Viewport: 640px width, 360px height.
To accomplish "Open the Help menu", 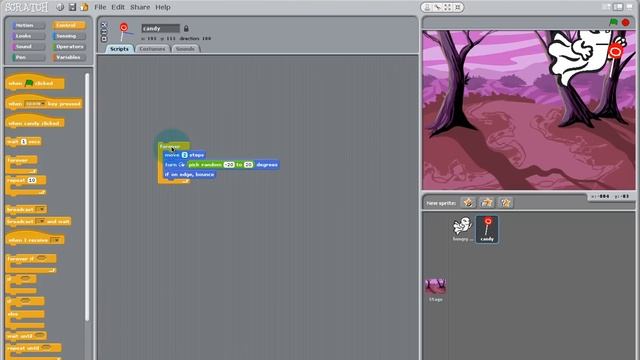I will [163, 7].
